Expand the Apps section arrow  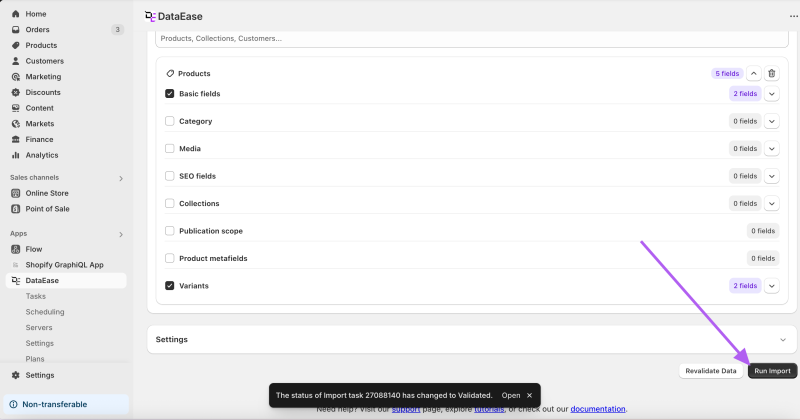(121, 234)
